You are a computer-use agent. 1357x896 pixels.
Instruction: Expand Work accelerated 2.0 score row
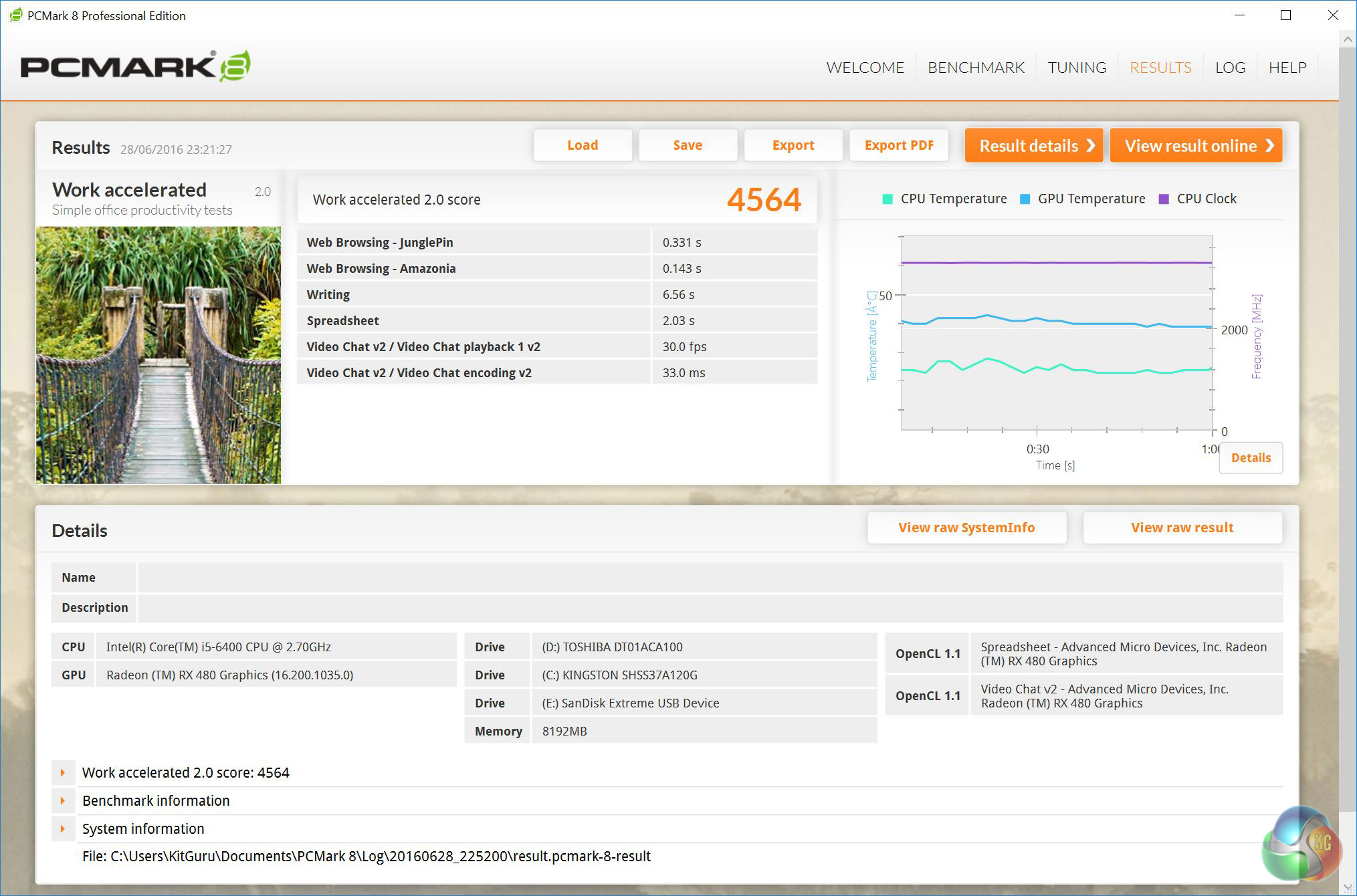(63, 772)
